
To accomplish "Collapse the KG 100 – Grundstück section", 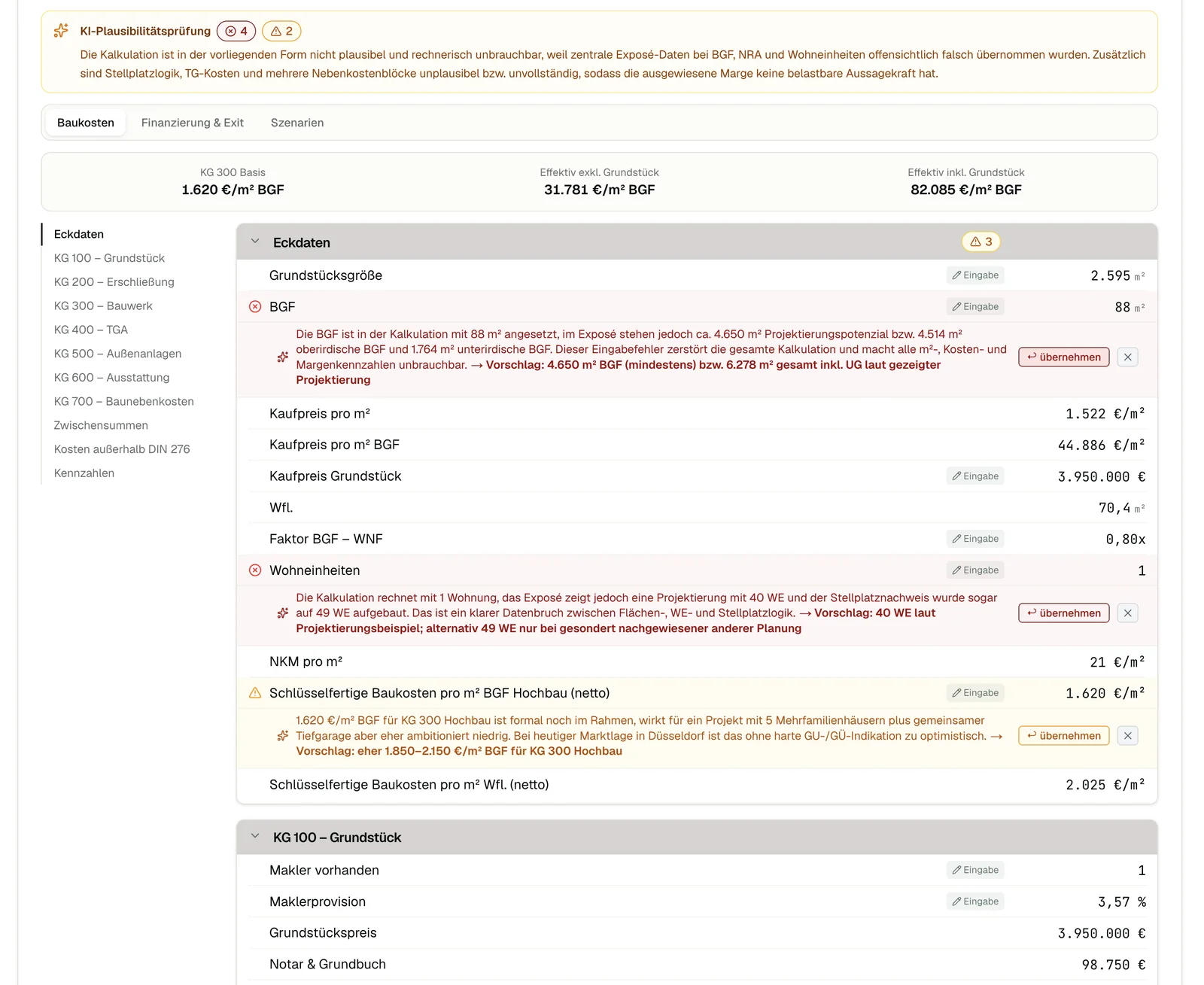I will tap(255, 837).
